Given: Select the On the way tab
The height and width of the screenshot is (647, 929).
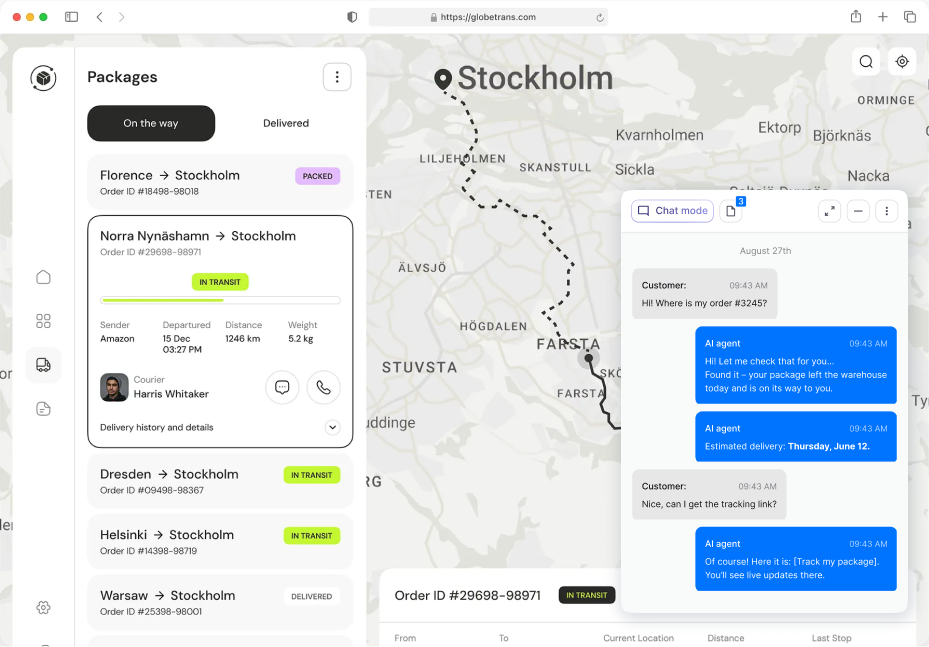Looking at the screenshot, I should 151,123.
